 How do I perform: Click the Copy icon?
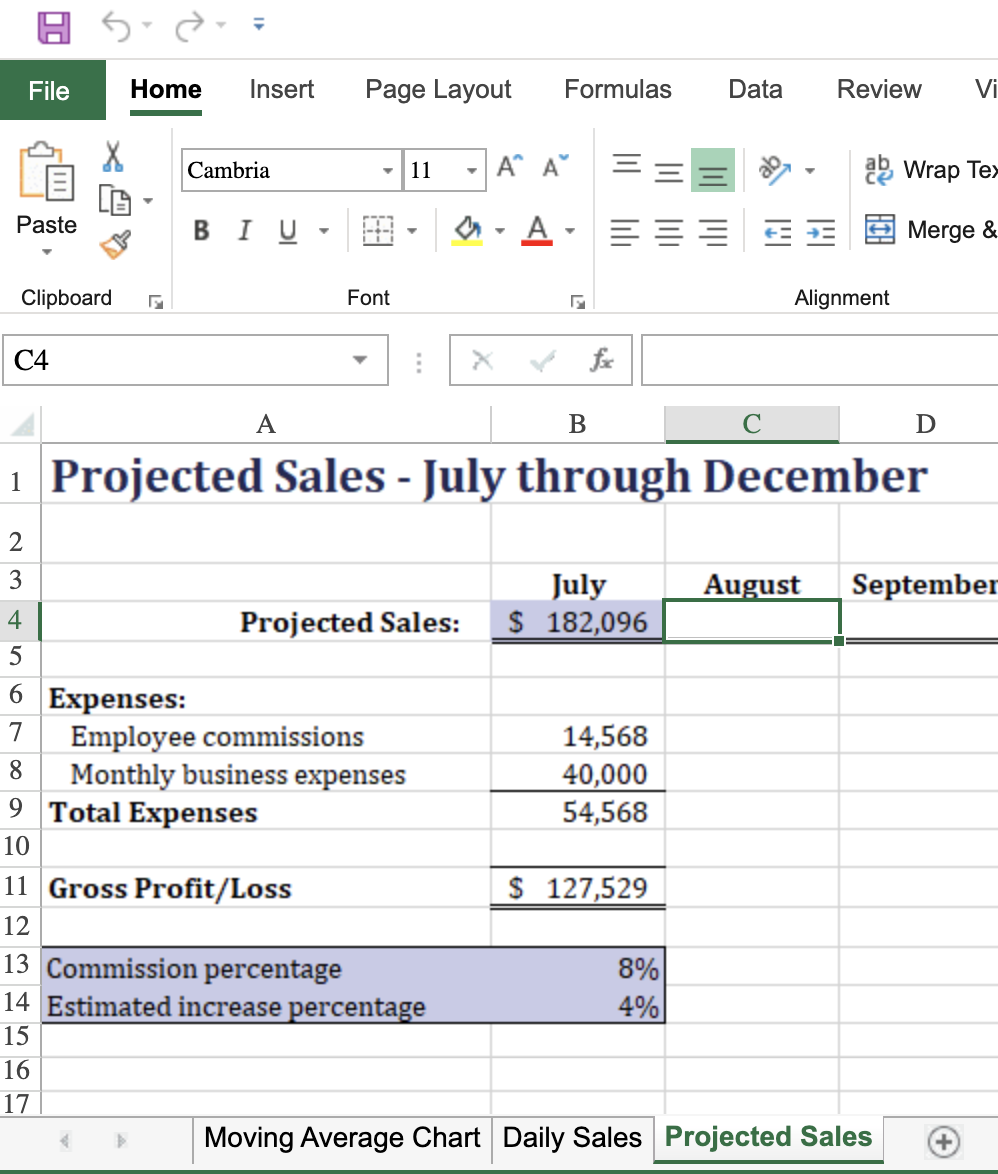(115, 200)
